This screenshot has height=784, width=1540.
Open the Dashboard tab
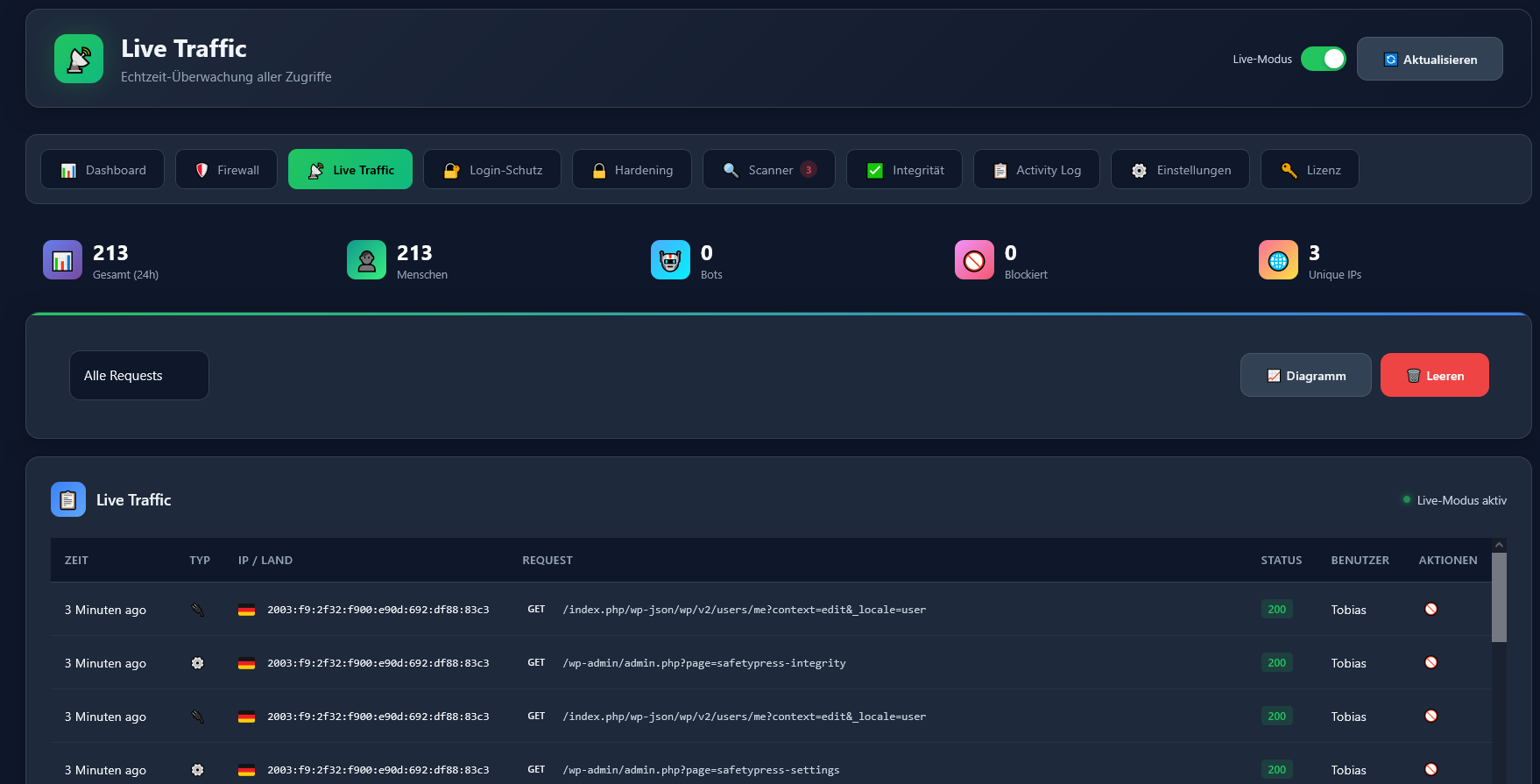pos(102,169)
